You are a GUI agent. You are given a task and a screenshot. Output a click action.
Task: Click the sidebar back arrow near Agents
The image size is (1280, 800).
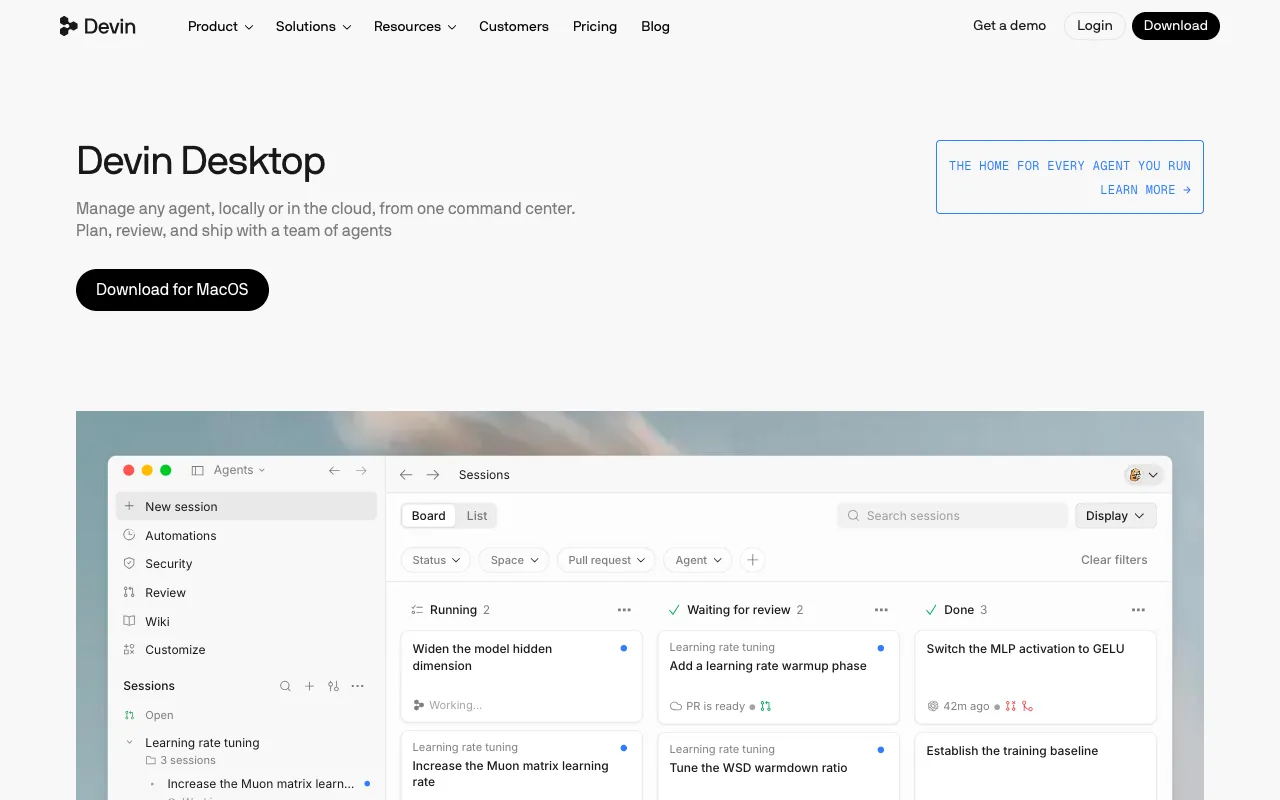coord(335,470)
